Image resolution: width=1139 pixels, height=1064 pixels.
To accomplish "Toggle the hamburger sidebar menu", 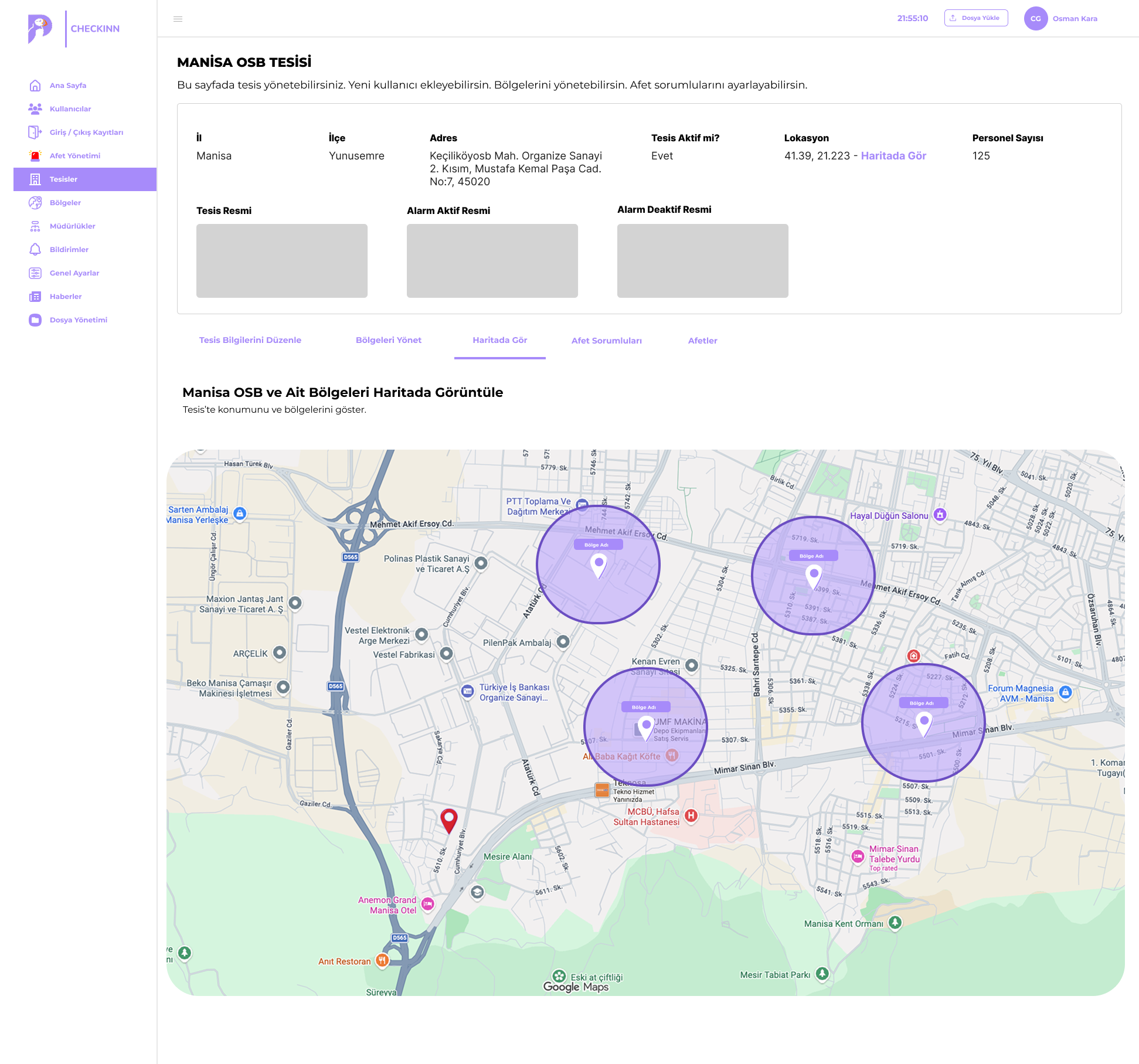I will [178, 19].
